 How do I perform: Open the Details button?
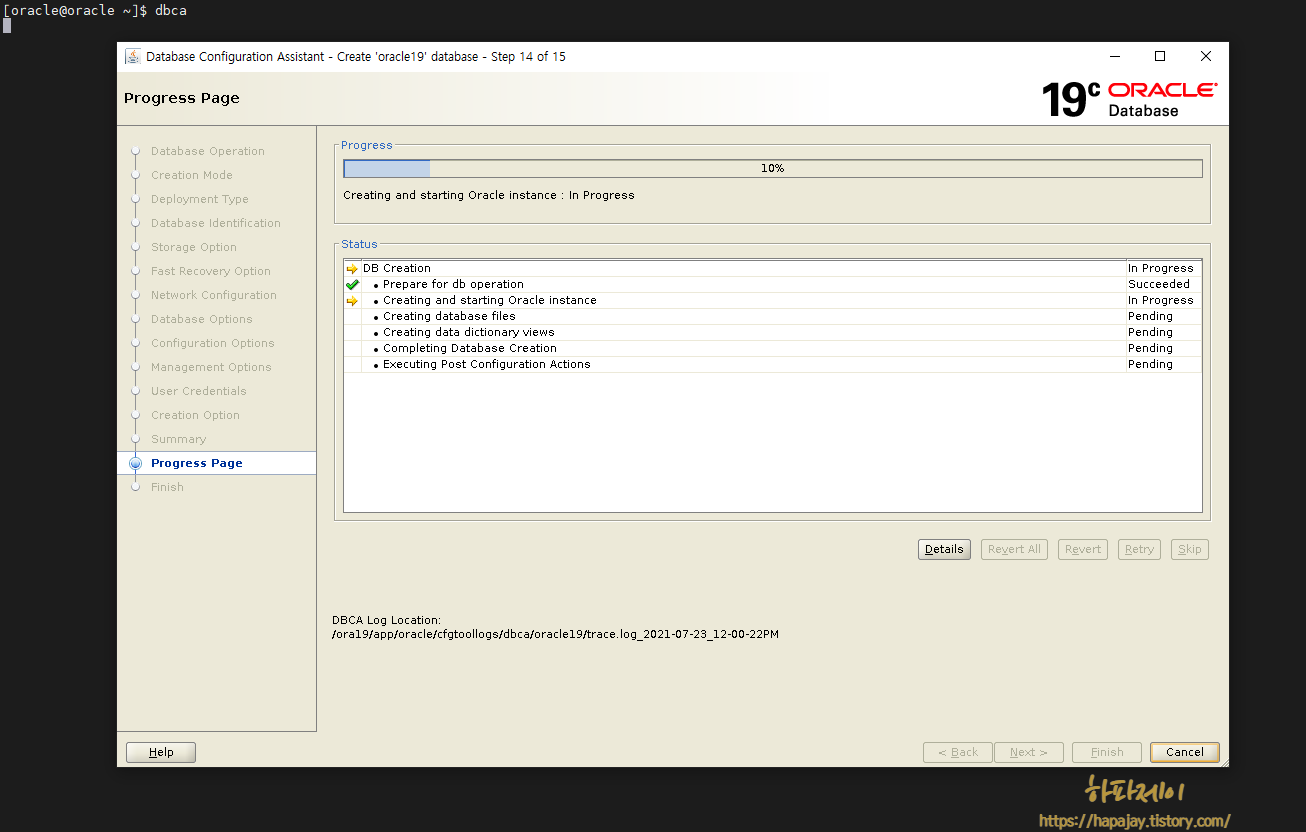point(944,549)
